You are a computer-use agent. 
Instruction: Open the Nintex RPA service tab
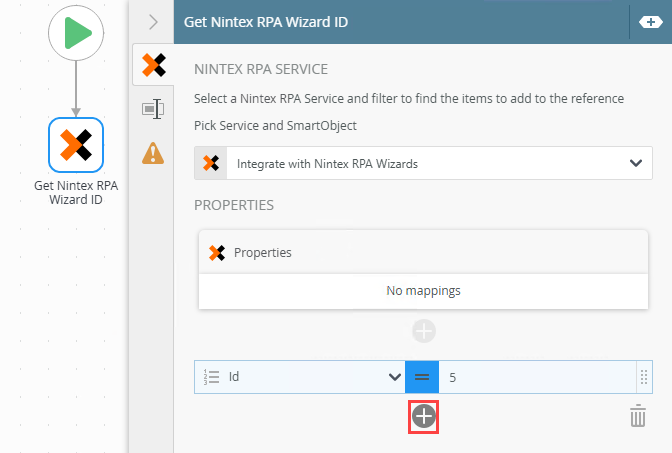pyautogui.click(x=153, y=66)
